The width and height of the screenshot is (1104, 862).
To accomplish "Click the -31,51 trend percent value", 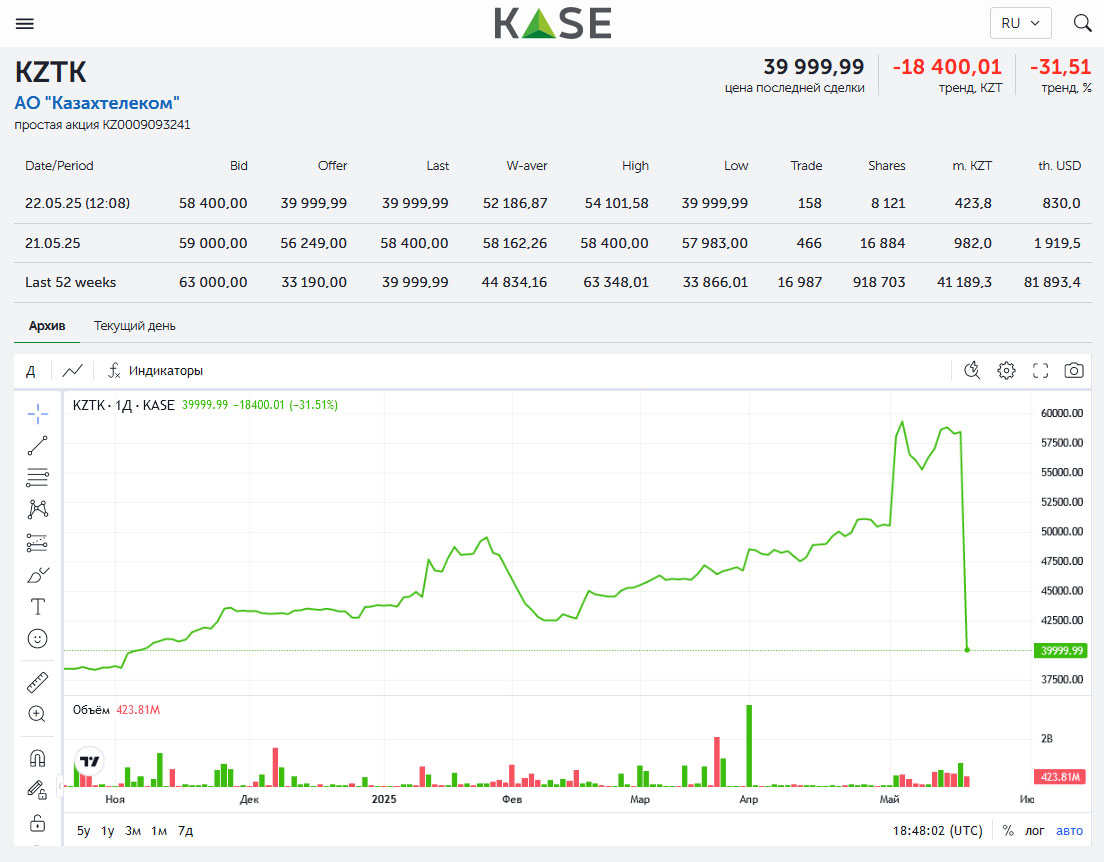I will point(1060,67).
